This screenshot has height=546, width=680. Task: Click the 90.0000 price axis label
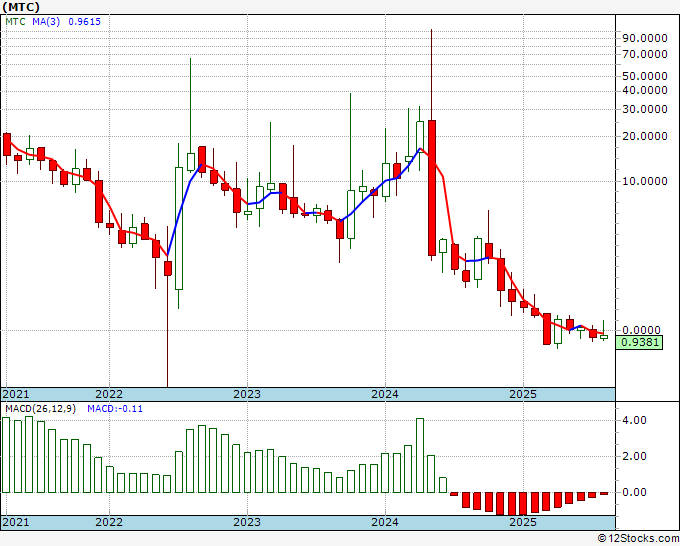coord(645,38)
